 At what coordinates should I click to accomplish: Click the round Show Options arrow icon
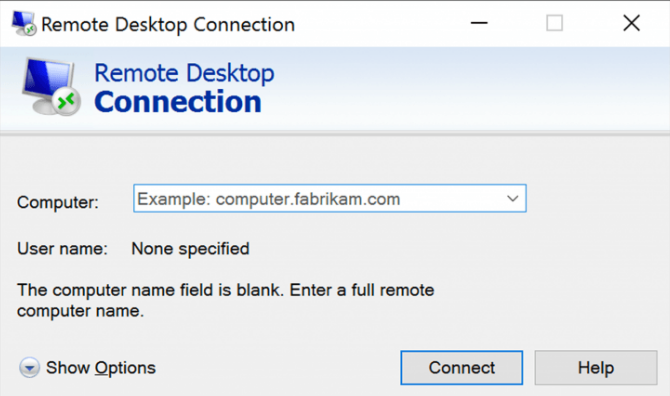click(29, 367)
